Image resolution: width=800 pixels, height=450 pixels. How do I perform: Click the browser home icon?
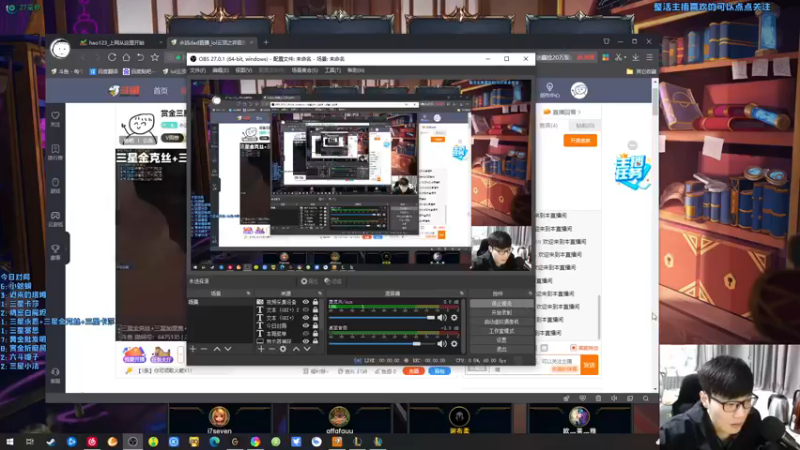[x=126, y=57]
